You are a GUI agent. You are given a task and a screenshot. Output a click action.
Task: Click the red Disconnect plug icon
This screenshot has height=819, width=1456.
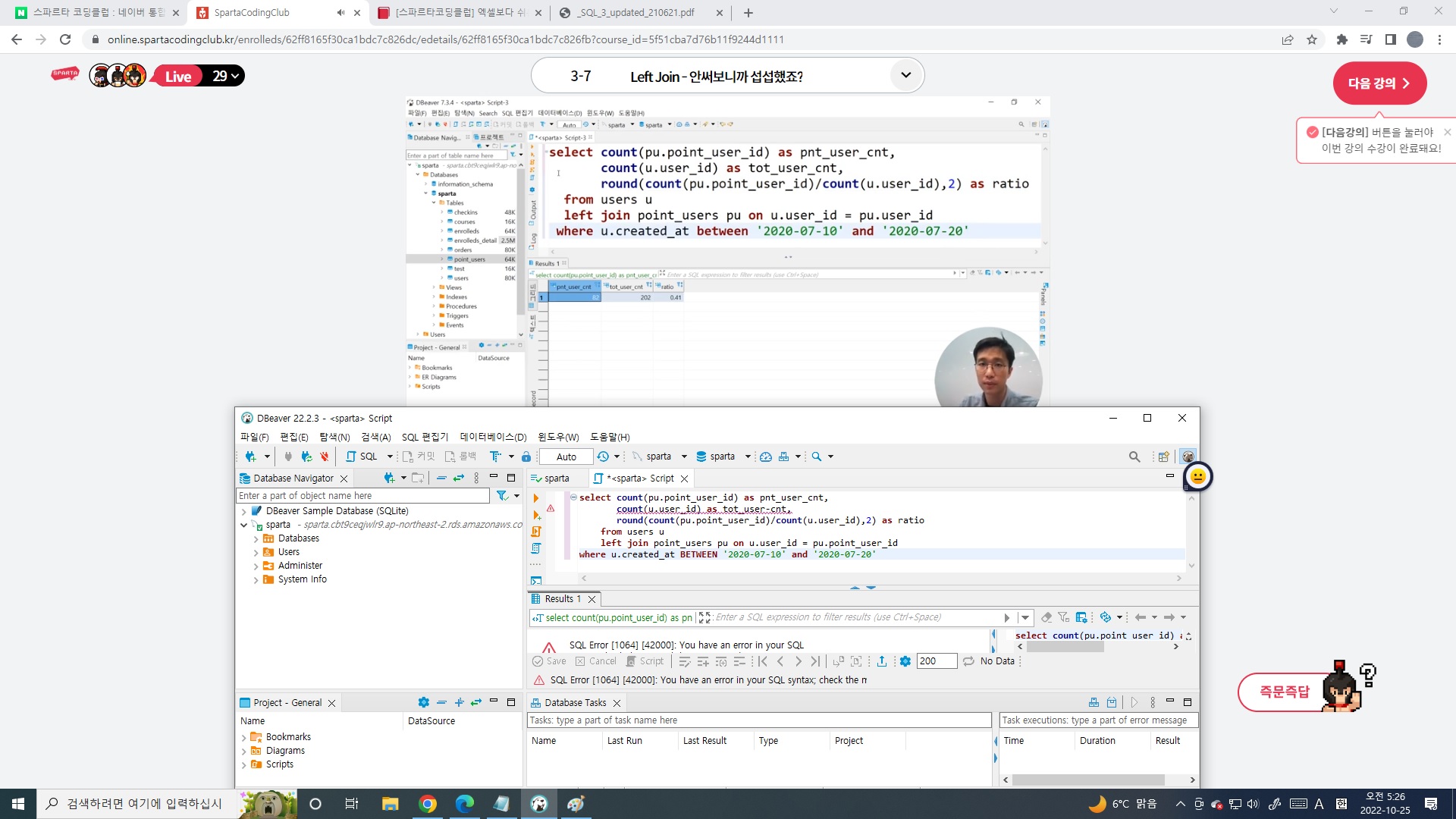click(325, 457)
